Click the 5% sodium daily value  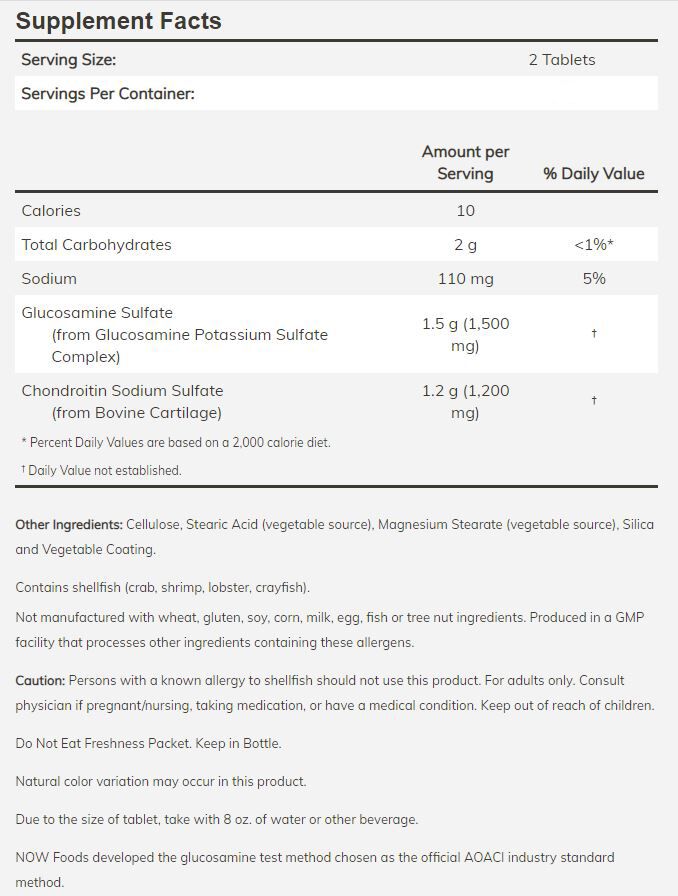point(594,279)
